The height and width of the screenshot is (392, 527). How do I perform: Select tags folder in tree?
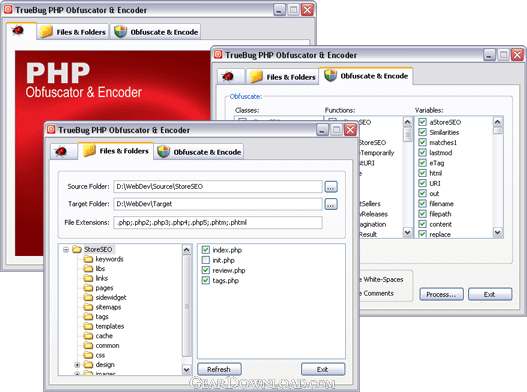(x=102, y=317)
